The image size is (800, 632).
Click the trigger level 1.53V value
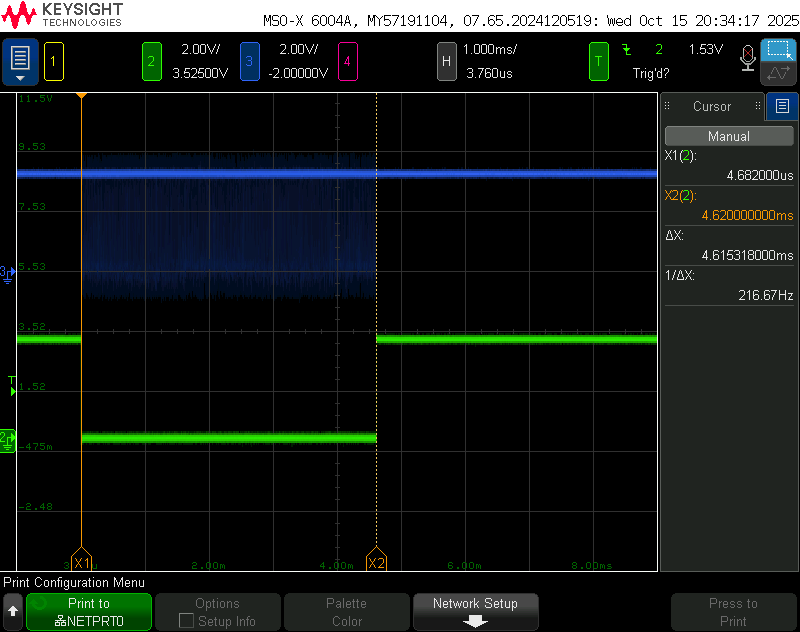click(x=706, y=49)
